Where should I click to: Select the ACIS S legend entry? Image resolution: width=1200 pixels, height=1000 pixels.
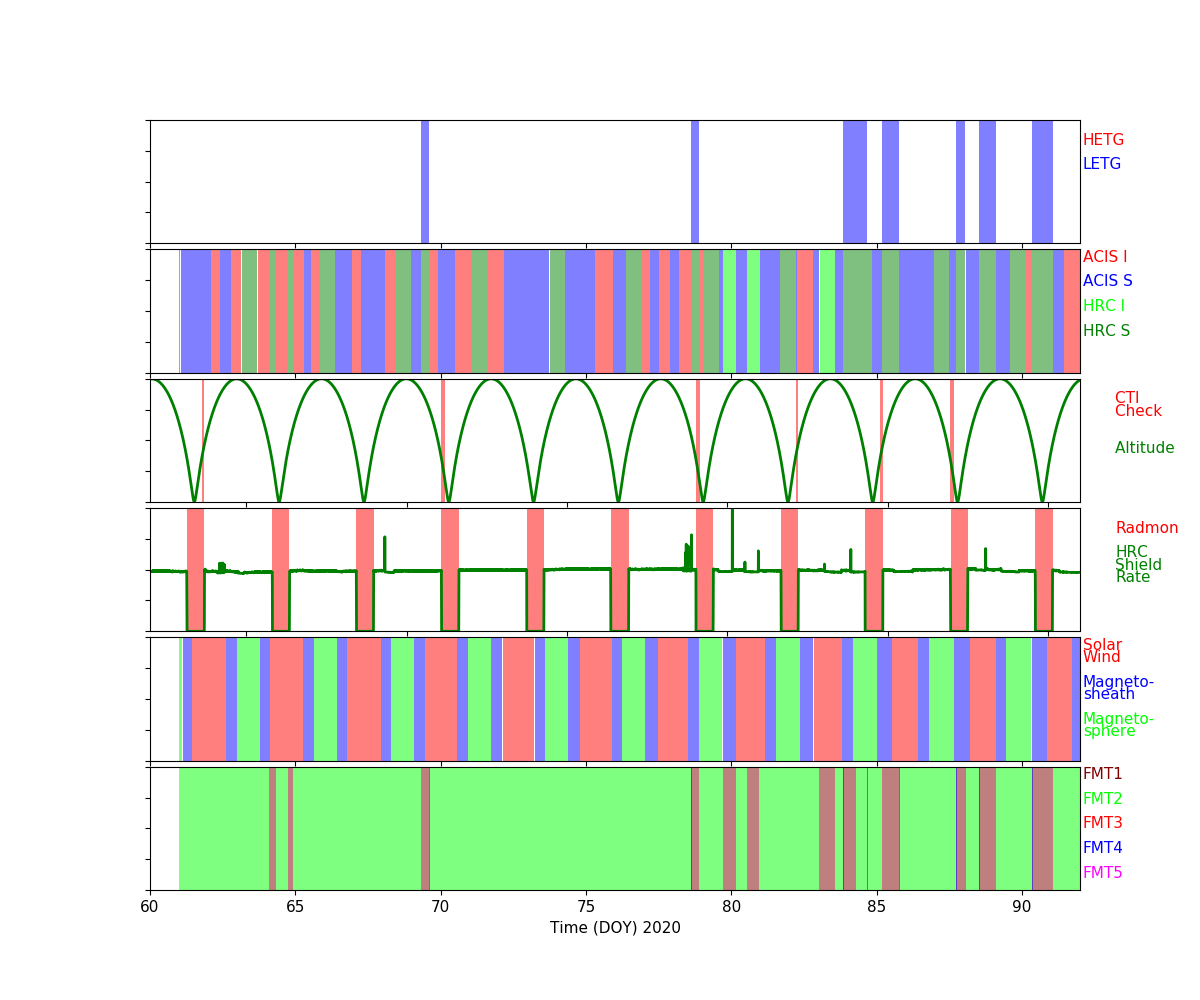(x=1107, y=281)
